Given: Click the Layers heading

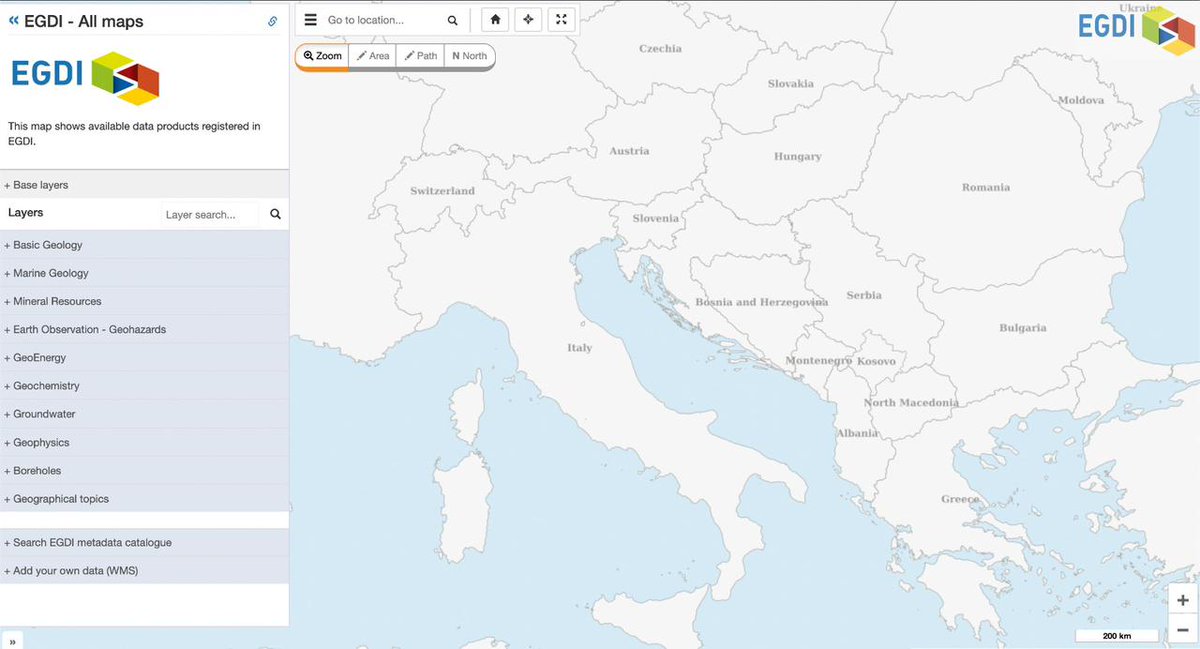Looking at the screenshot, I should (x=26, y=213).
